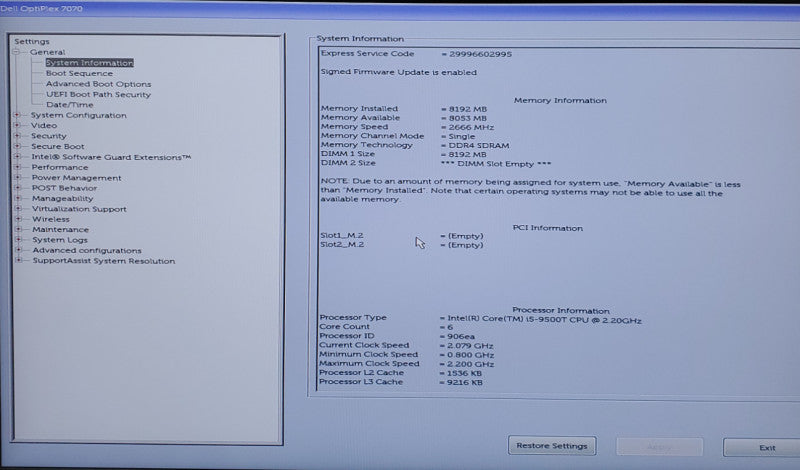The image size is (800, 470).
Task: Select the Wireless category label
Action: coord(51,219)
